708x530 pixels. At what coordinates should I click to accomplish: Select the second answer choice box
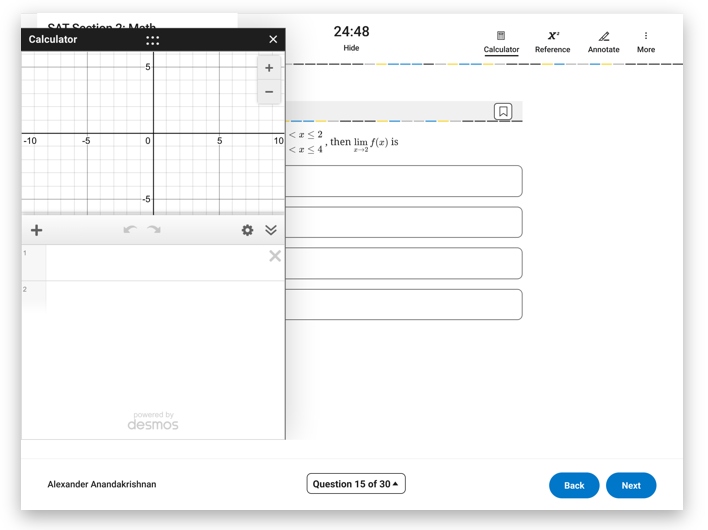[x=404, y=222]
